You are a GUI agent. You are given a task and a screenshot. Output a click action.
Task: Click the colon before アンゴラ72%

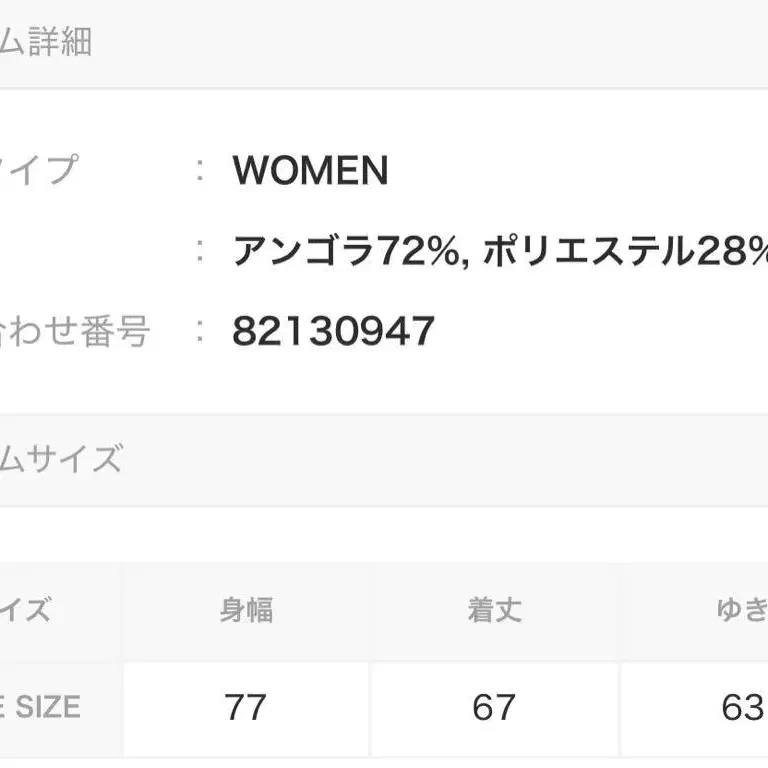(x=201, y=250)
